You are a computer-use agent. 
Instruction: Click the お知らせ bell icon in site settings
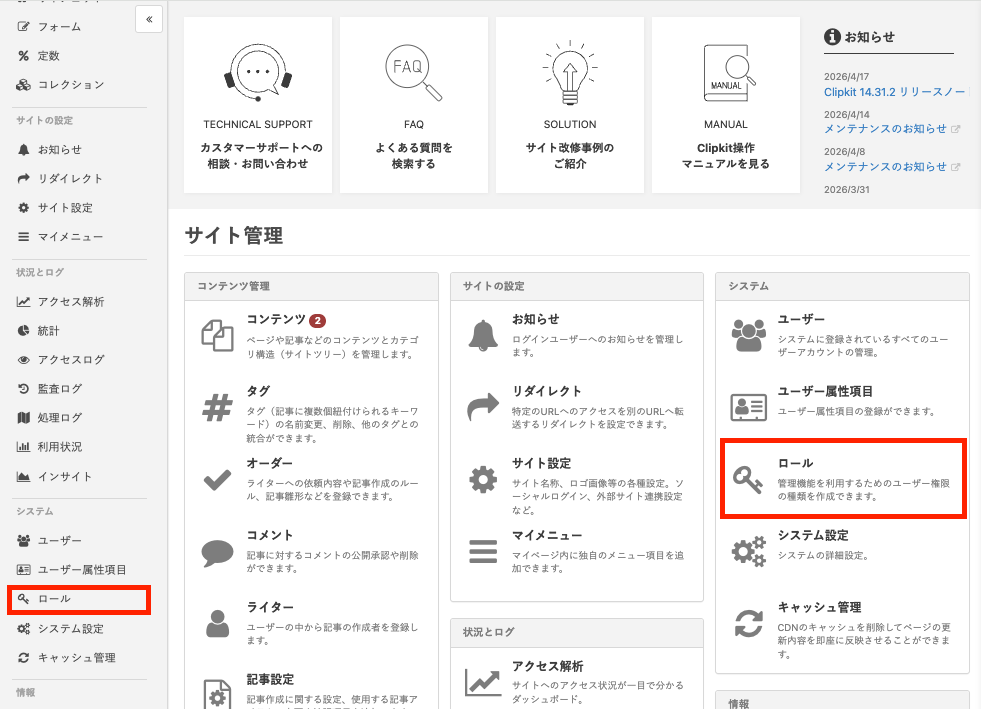(483, 335)
